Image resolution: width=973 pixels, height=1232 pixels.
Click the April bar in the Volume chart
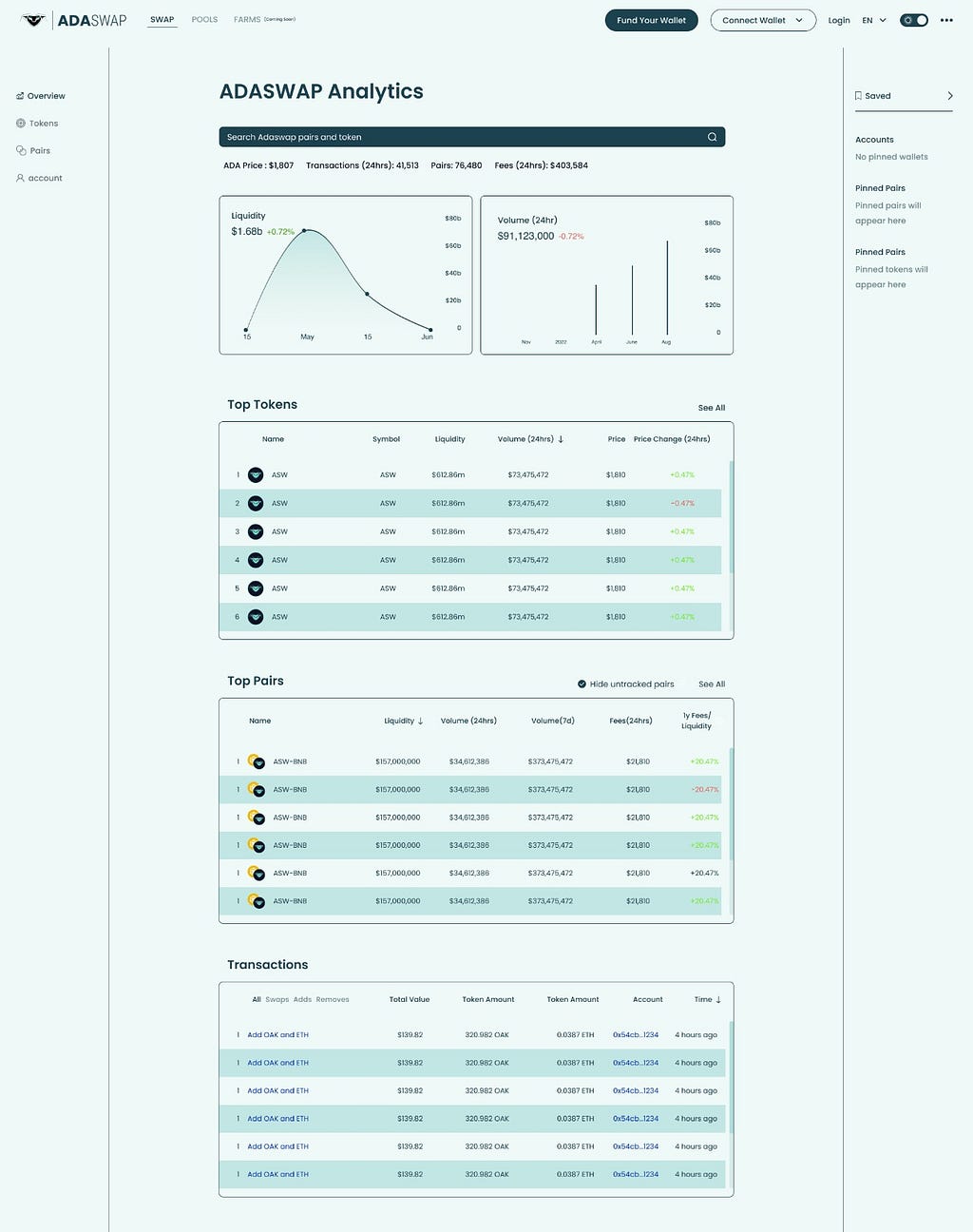[x=596, y=310]
